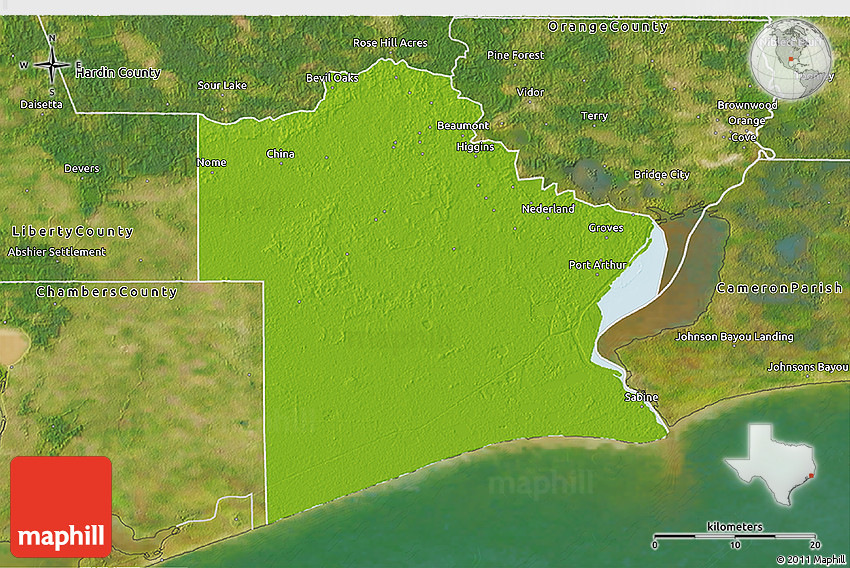Screen dimensions: 850x568
Task: Click the red maphill logo
Action: pos(61,506)
